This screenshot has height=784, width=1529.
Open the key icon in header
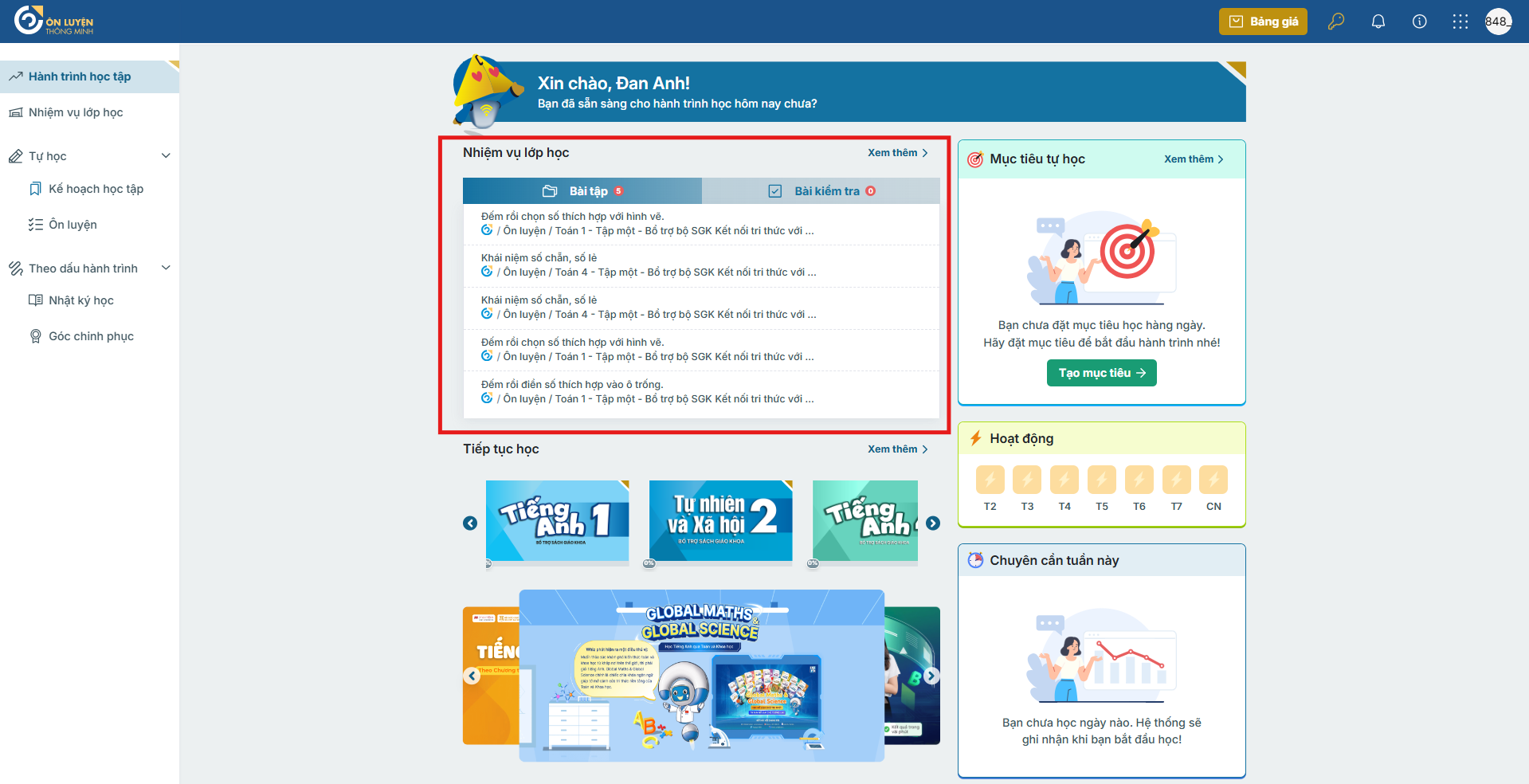point(1336,22)
